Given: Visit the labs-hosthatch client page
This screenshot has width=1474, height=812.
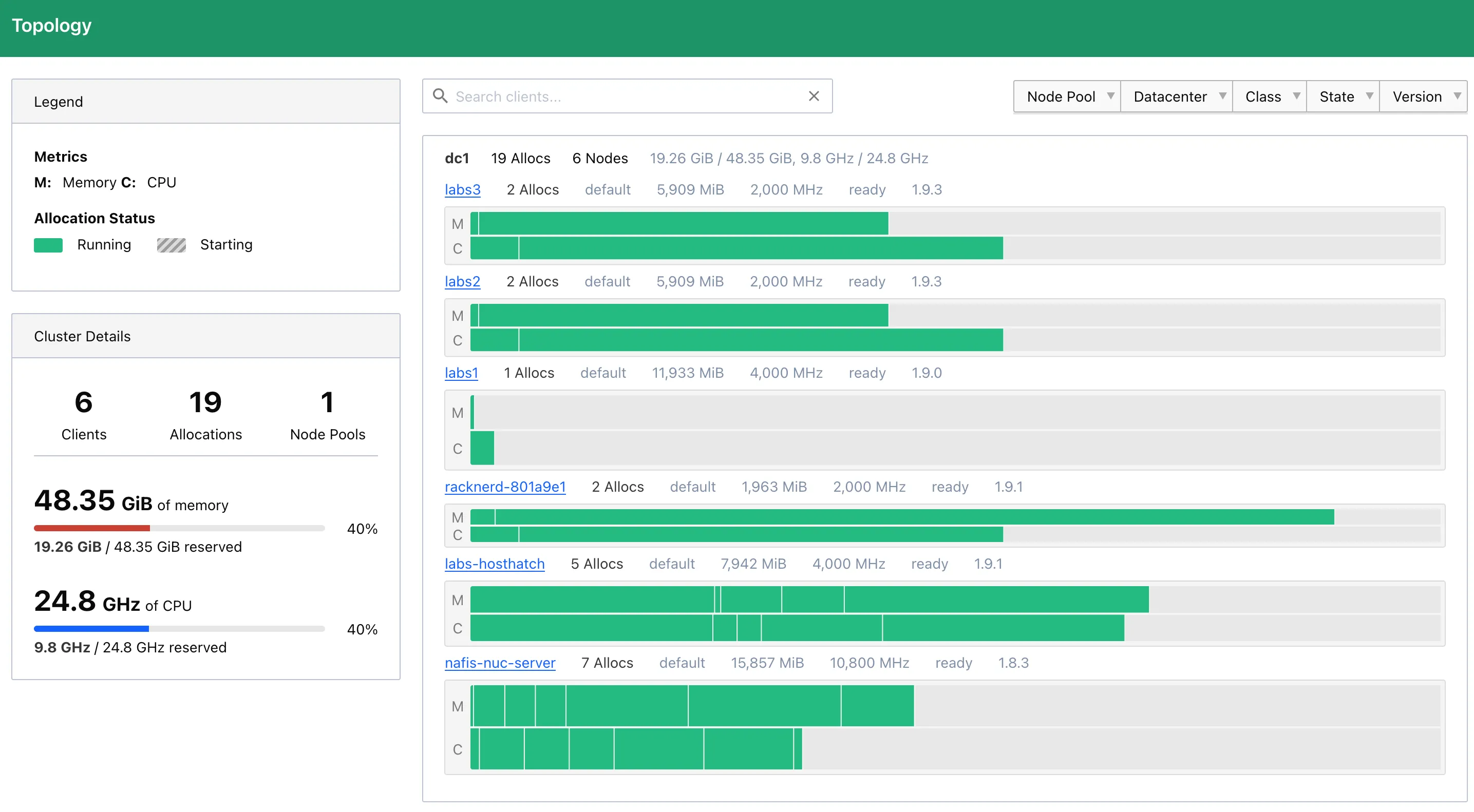Looking at the screenshot, I should pyautogui.click(x=495, y=564).
